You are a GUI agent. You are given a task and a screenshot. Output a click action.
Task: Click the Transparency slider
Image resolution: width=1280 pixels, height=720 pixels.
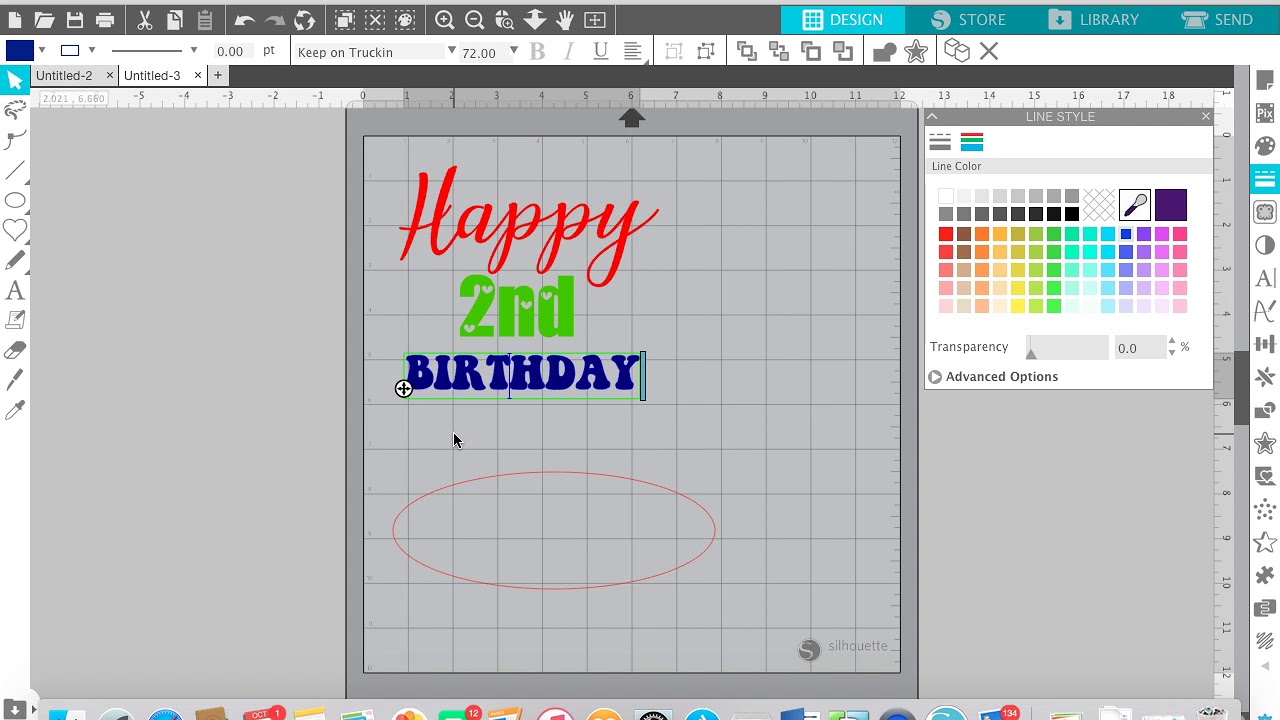click(1067, 347)
